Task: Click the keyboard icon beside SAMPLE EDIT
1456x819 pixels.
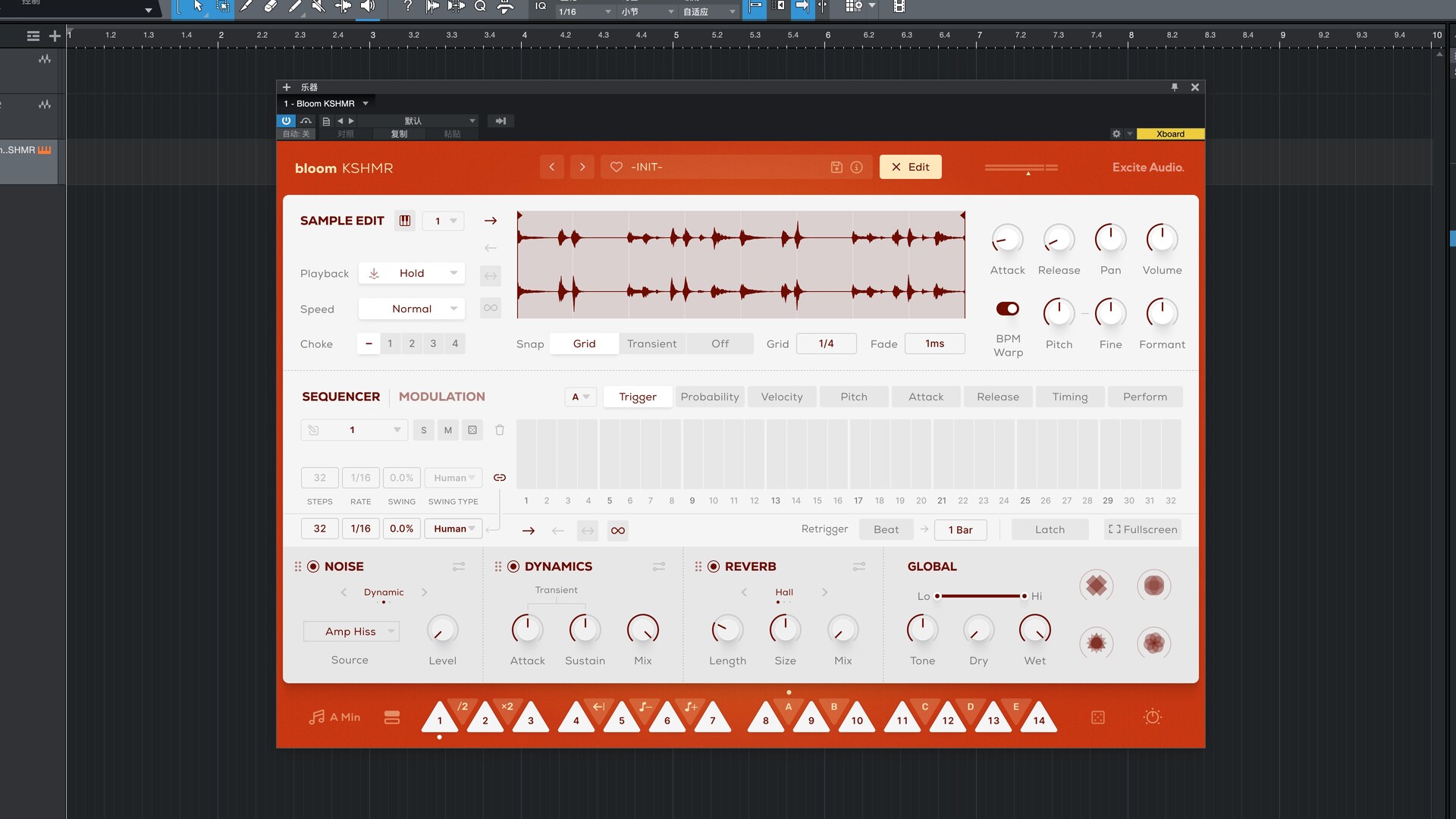Action: (405, 221)
